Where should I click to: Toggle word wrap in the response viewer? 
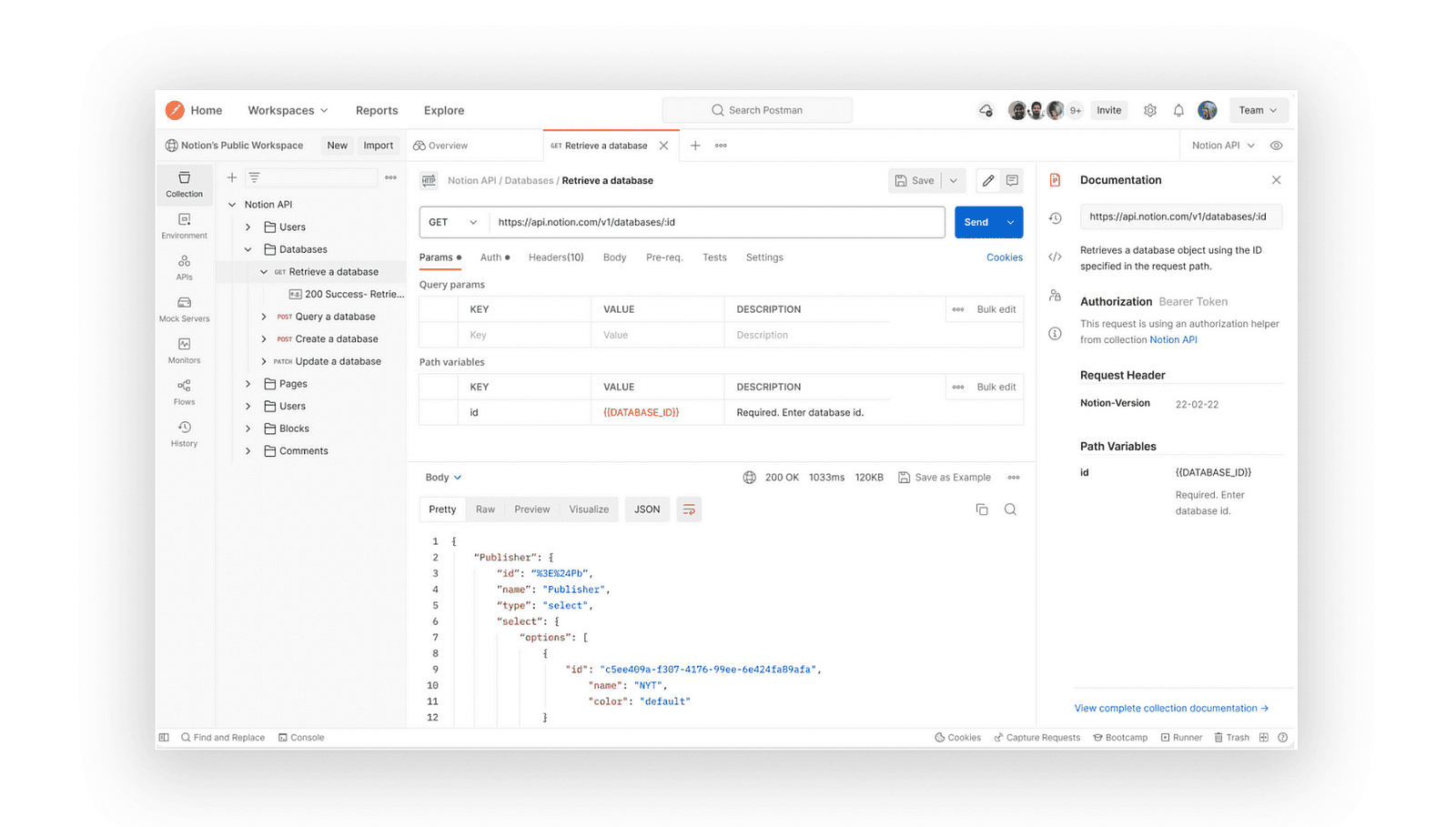click(x=688, y=509)
